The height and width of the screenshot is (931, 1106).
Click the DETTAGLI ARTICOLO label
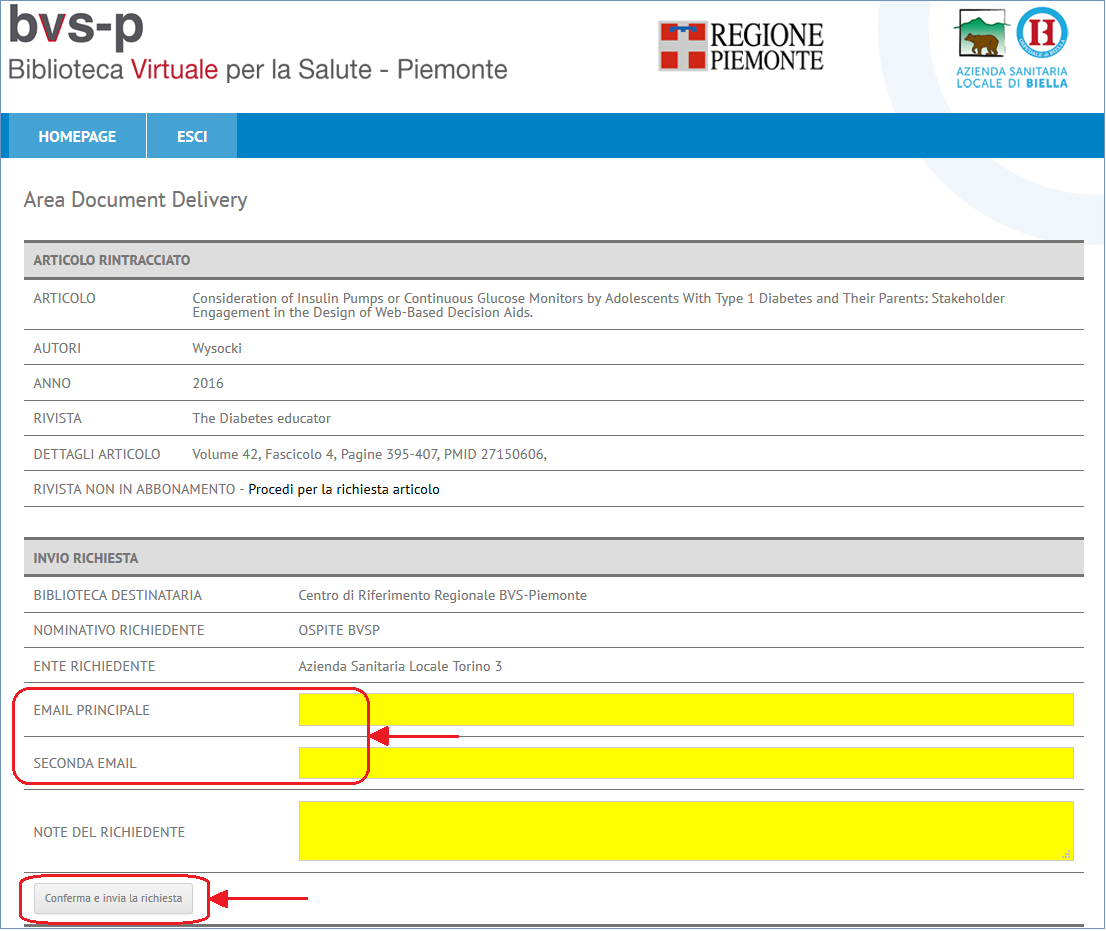coord(97,454)
